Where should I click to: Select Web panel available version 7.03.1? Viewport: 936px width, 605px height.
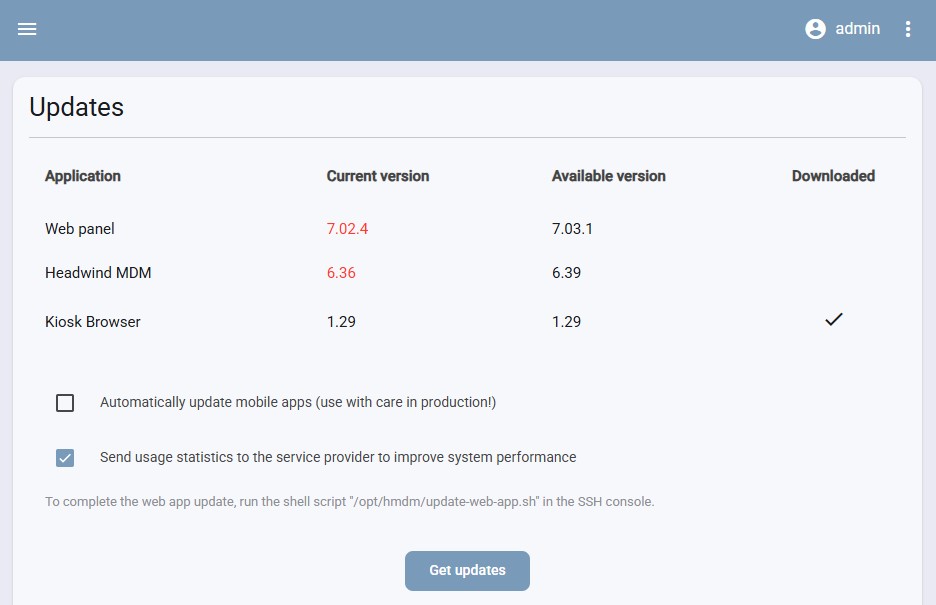pos(572,229)
